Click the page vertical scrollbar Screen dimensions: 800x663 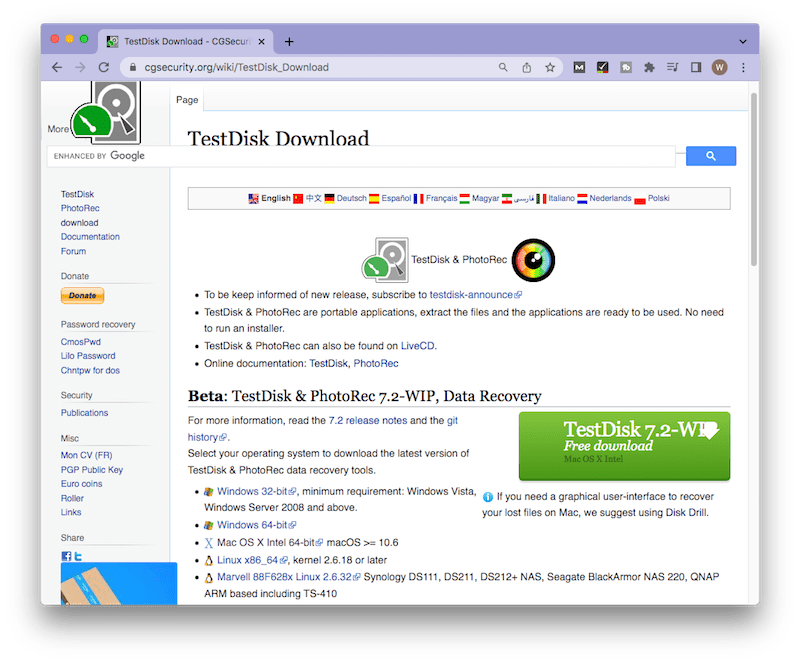click(754, 179)
